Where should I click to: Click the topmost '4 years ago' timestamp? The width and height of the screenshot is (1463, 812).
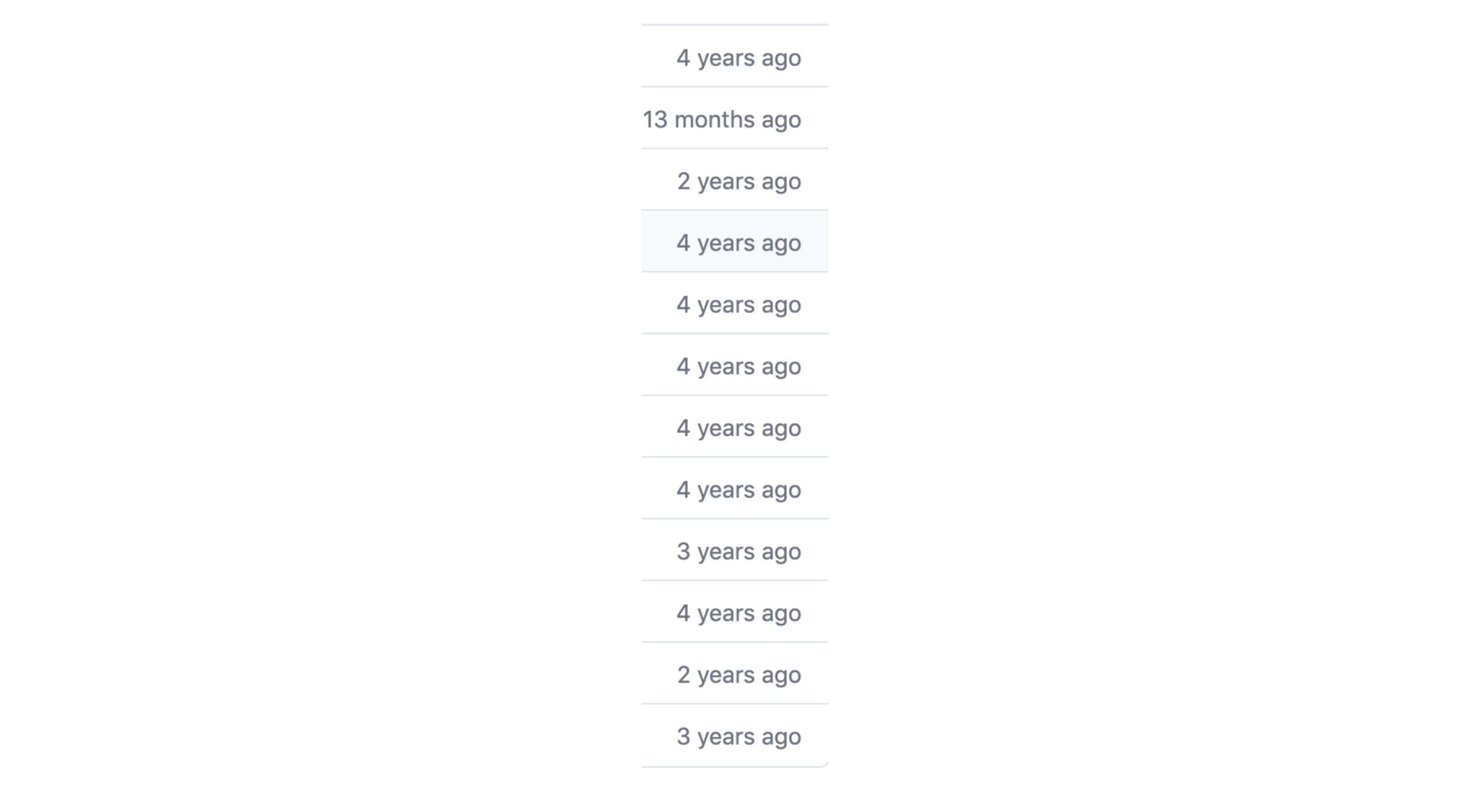[739, 58]
